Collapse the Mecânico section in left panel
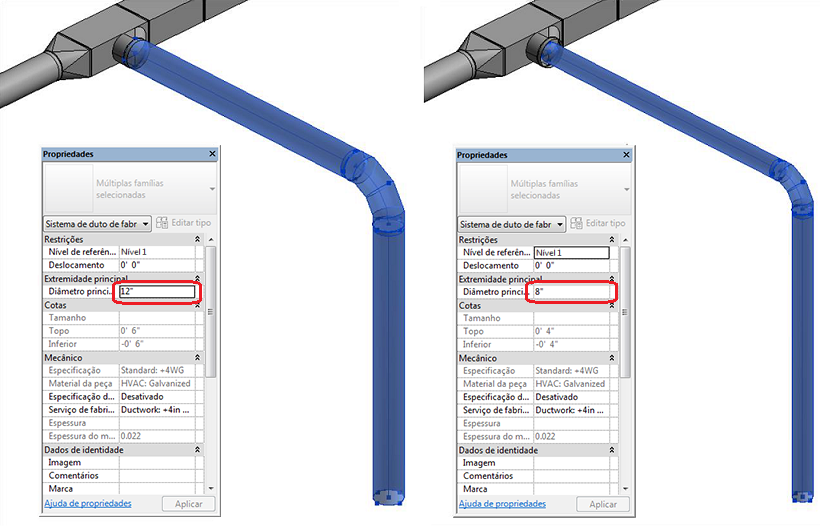The image size is (820, 532). click(198, 358)
